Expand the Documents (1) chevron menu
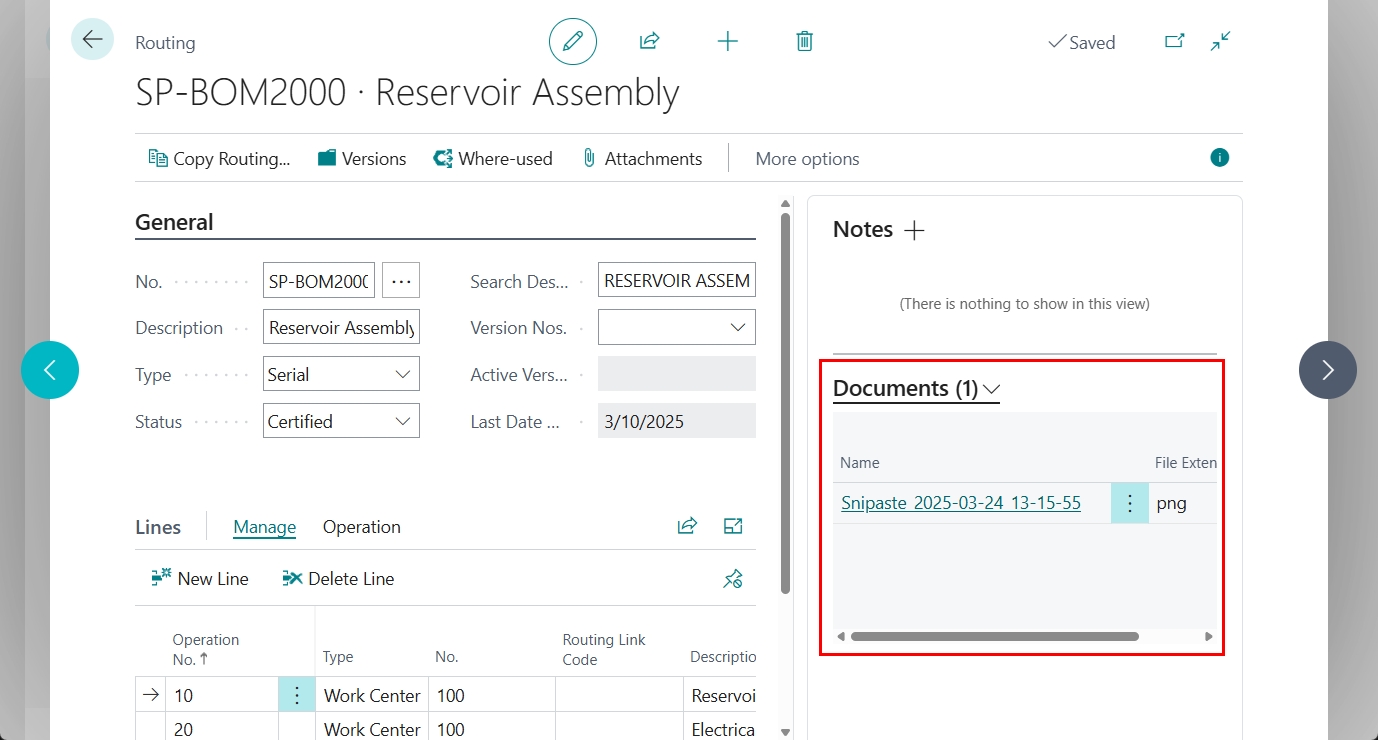 [x=991, y=389]
